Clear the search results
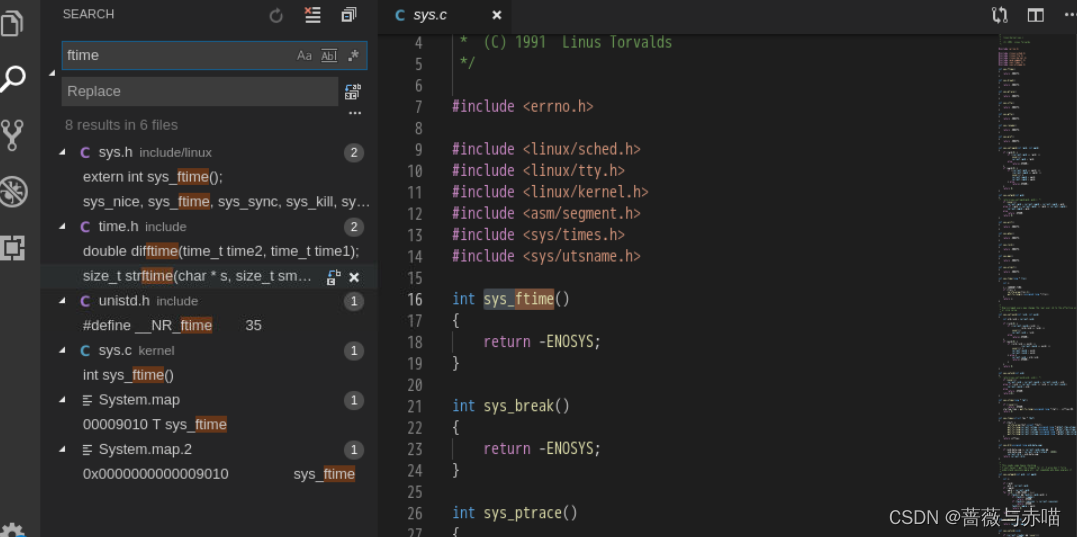Screen dimensions: 1077x537 coord(313,15)
